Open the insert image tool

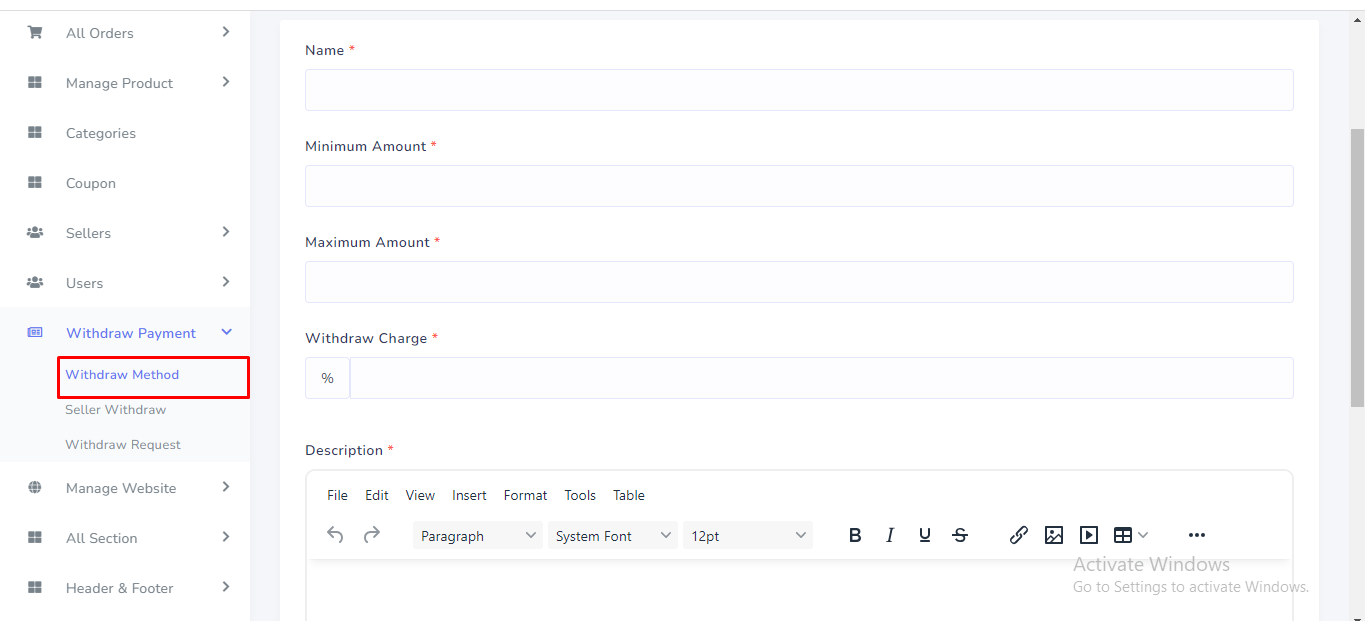(x=1053, y=535)
